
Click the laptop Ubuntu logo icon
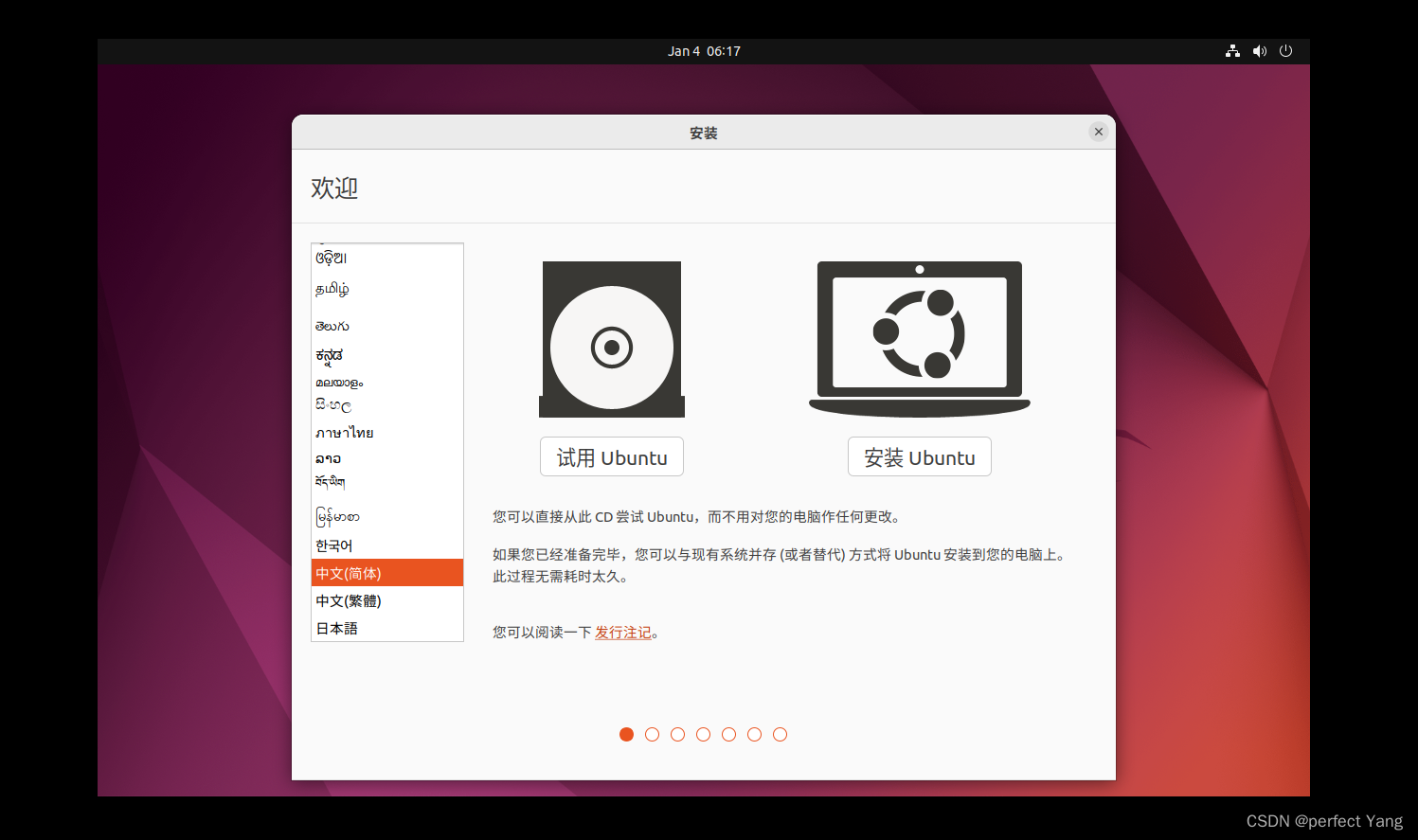919,339
